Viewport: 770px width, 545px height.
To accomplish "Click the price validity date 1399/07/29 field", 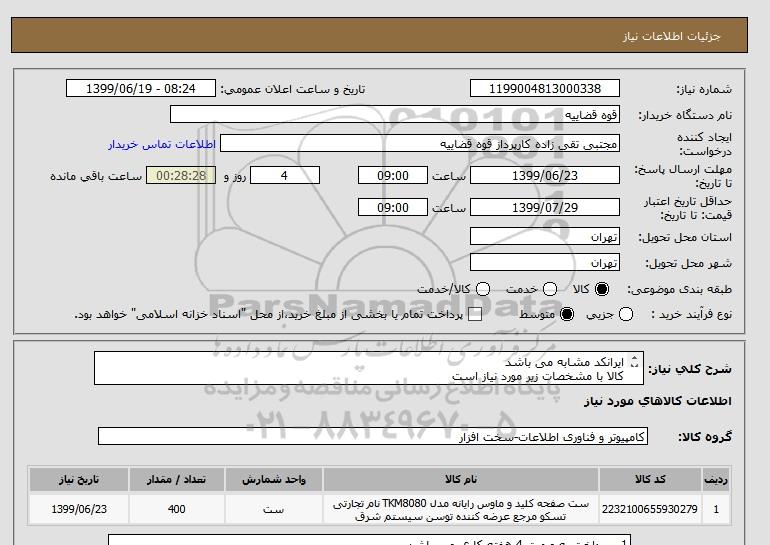I will 545,207.
